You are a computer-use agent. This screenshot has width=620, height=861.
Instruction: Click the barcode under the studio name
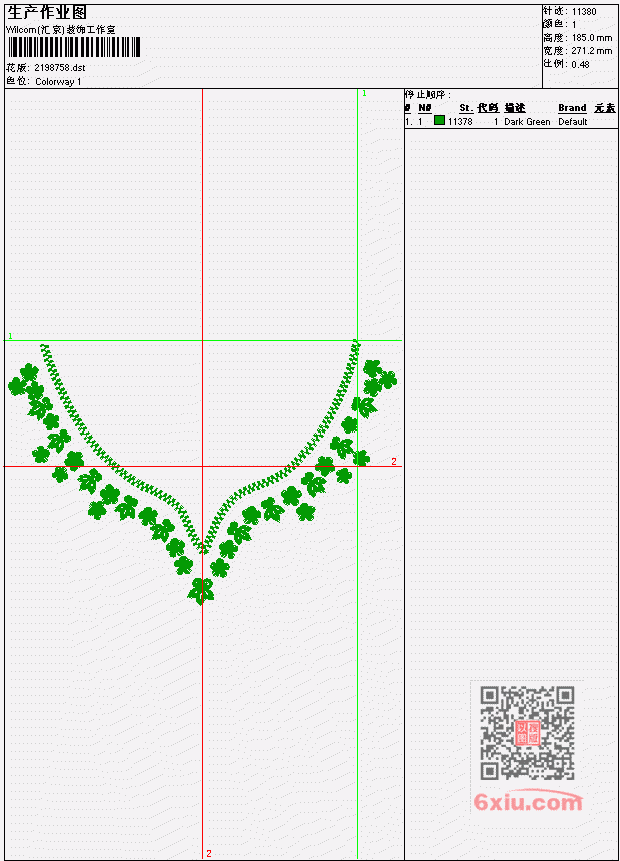74,48
